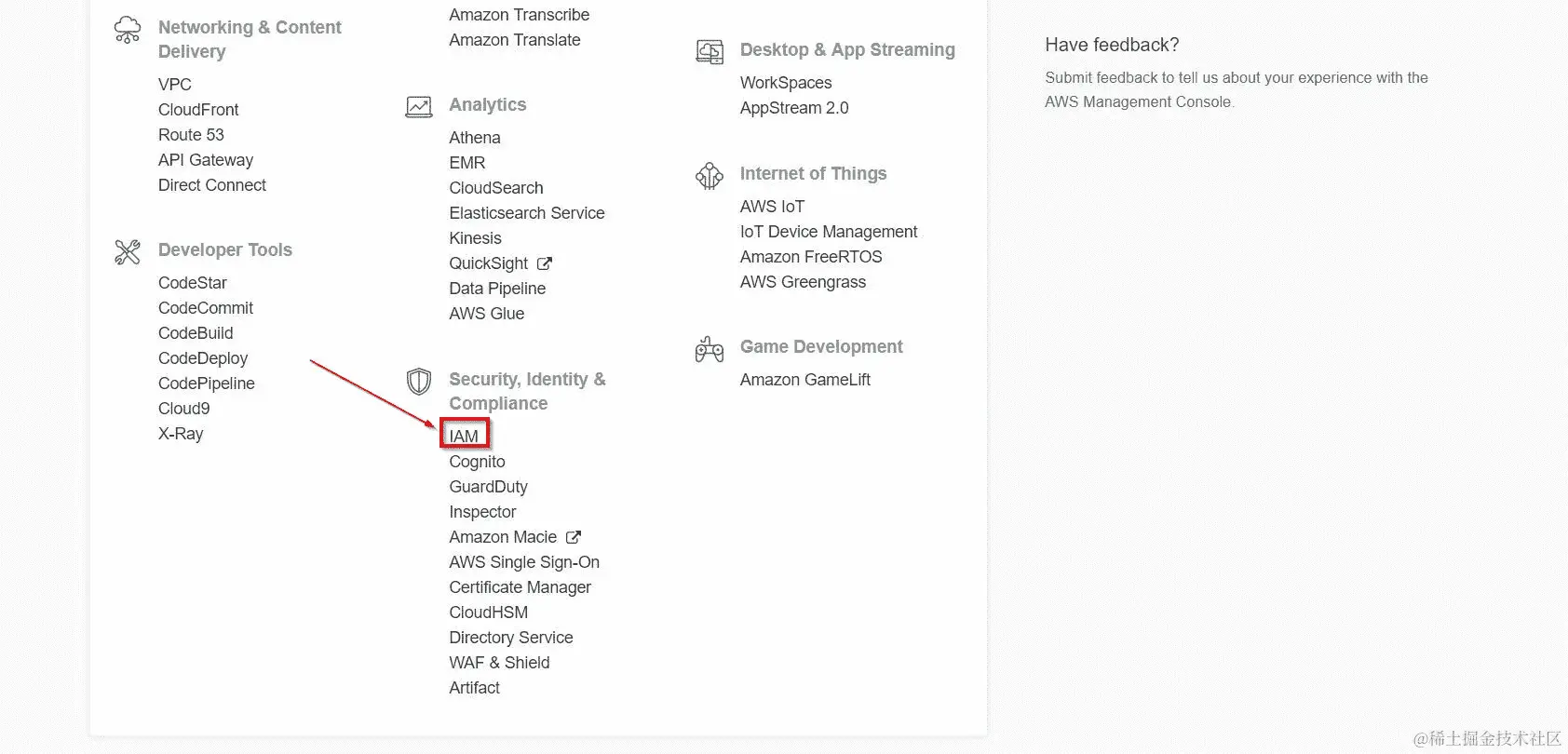Open the Route 53 service
This screenshot has width=1568, height=754.
point(191,135)
